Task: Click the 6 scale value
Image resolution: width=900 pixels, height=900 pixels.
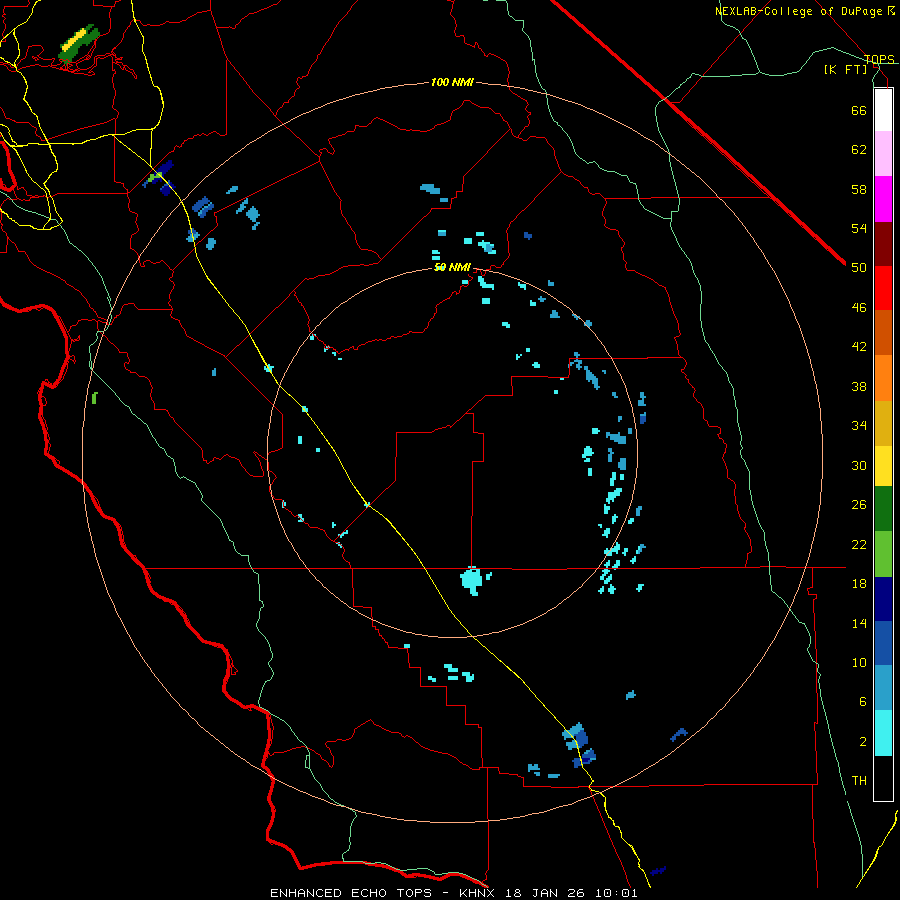Action: [863, 702]
